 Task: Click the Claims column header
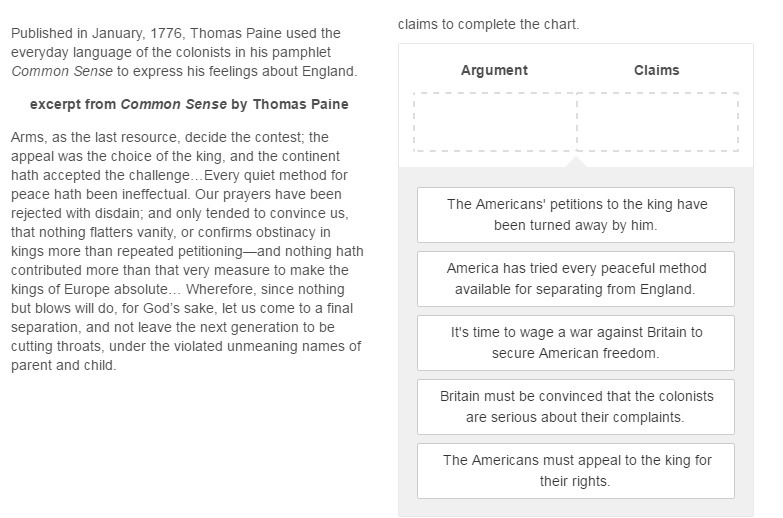pyautogui.click(x=656, y=70)
